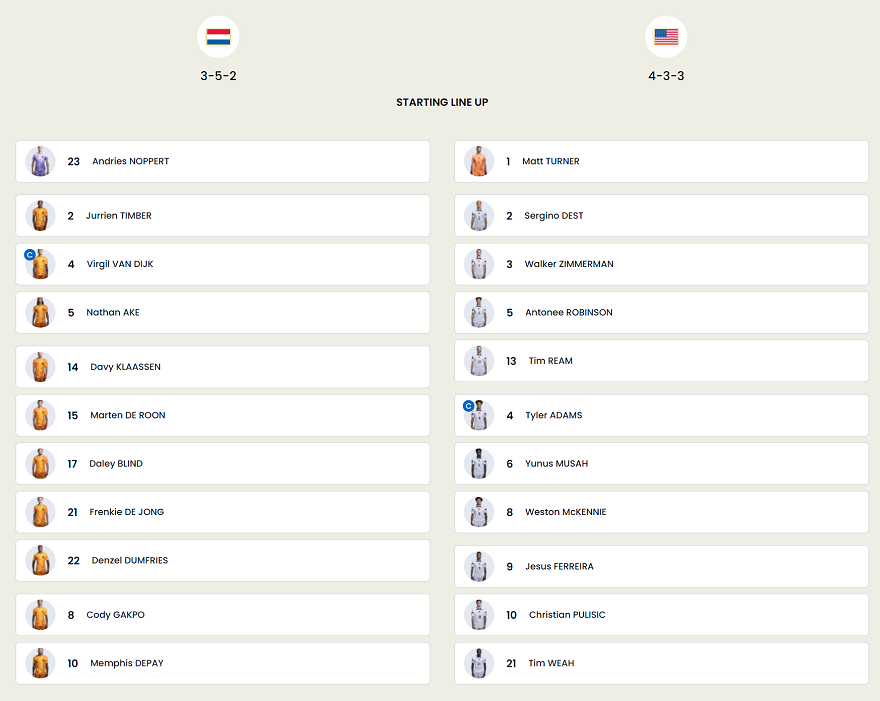
Task: Click Nathan Ake's player photo
Action: [40, 312]
